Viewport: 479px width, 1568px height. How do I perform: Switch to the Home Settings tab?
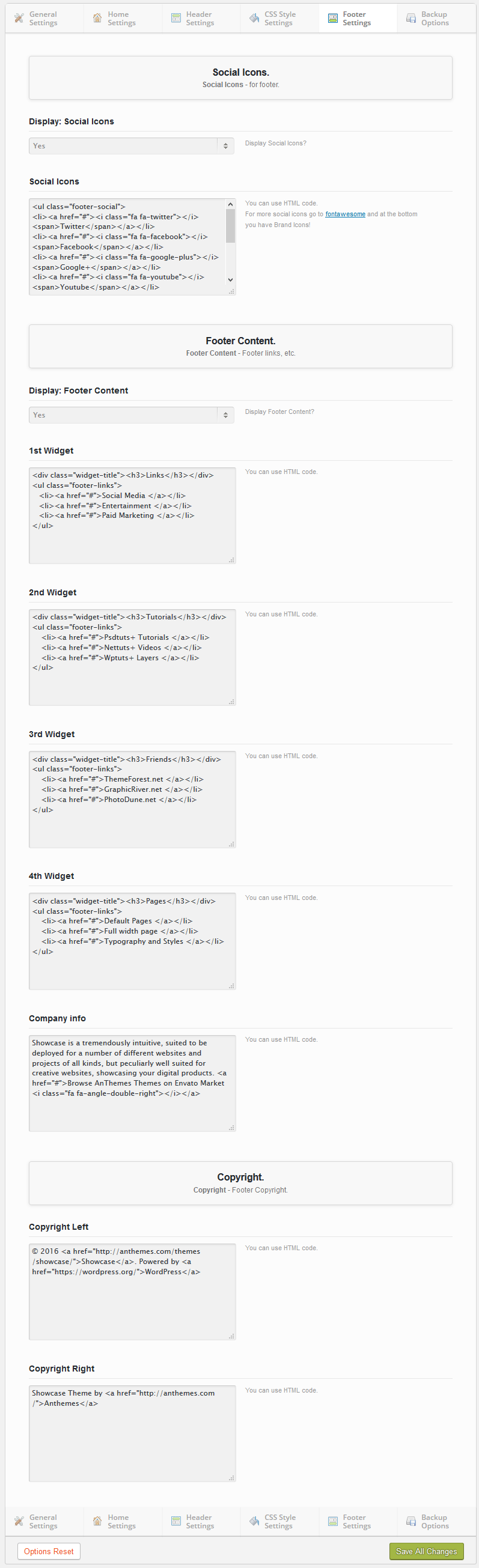coord(121,17)
